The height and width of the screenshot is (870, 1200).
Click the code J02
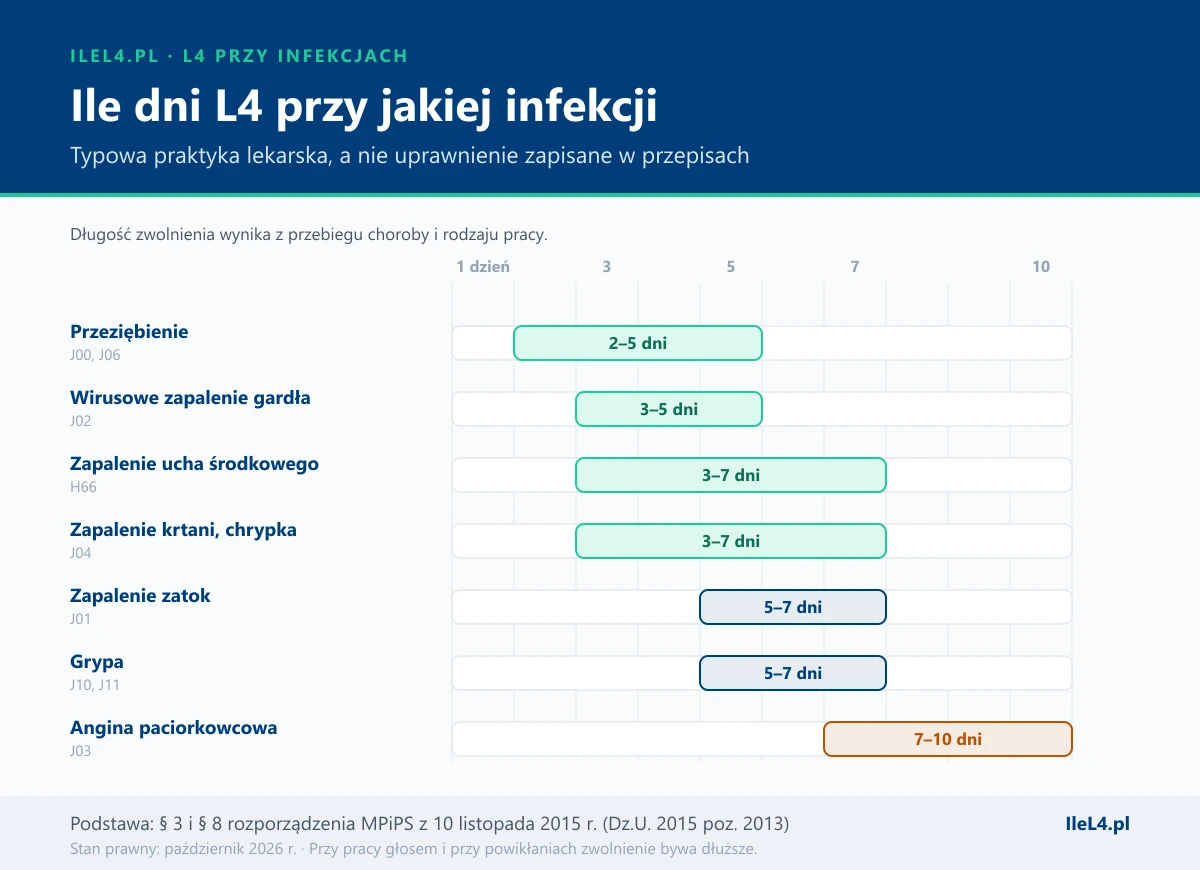81,421
